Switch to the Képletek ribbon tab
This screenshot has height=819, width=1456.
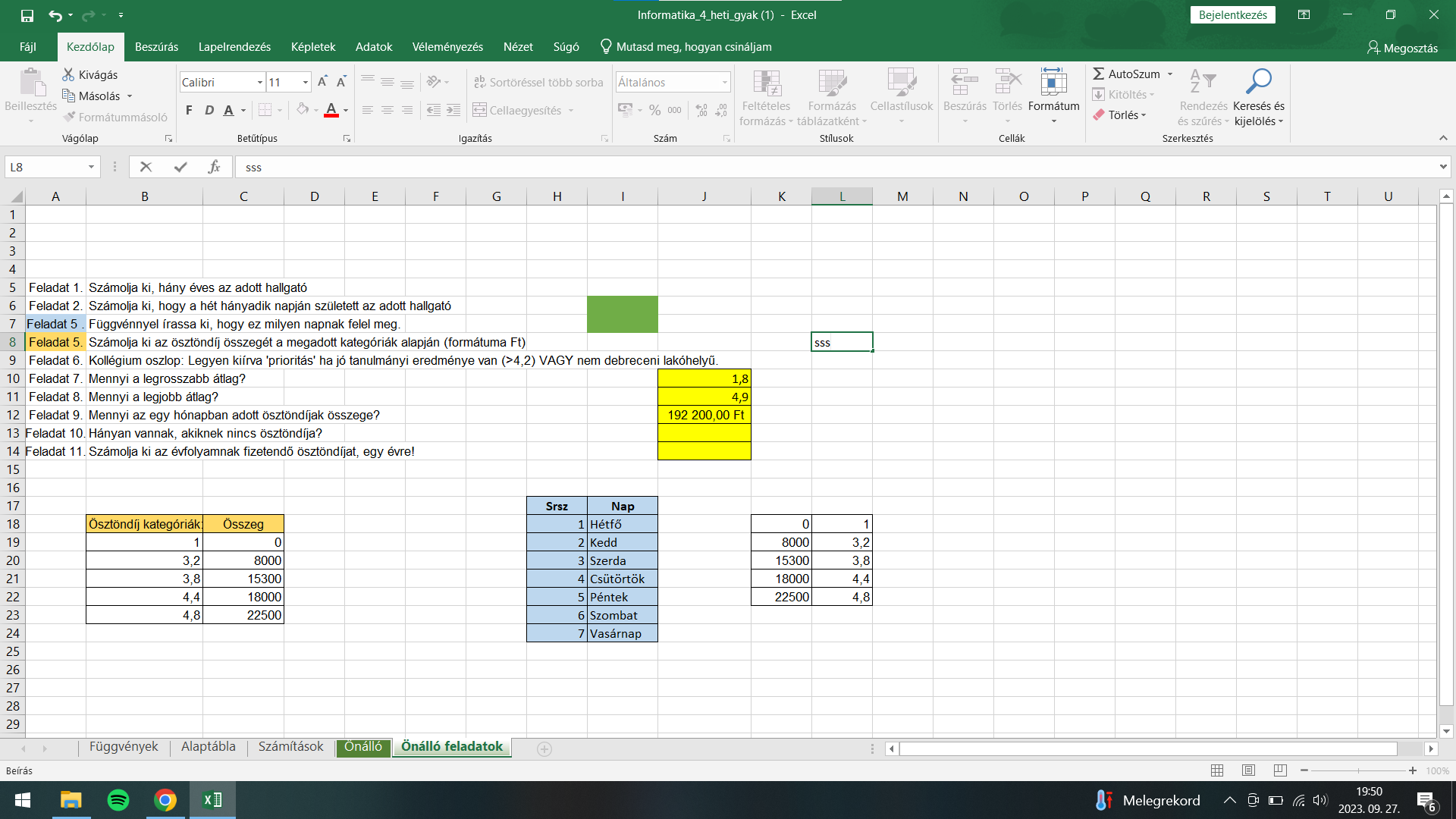312,47
